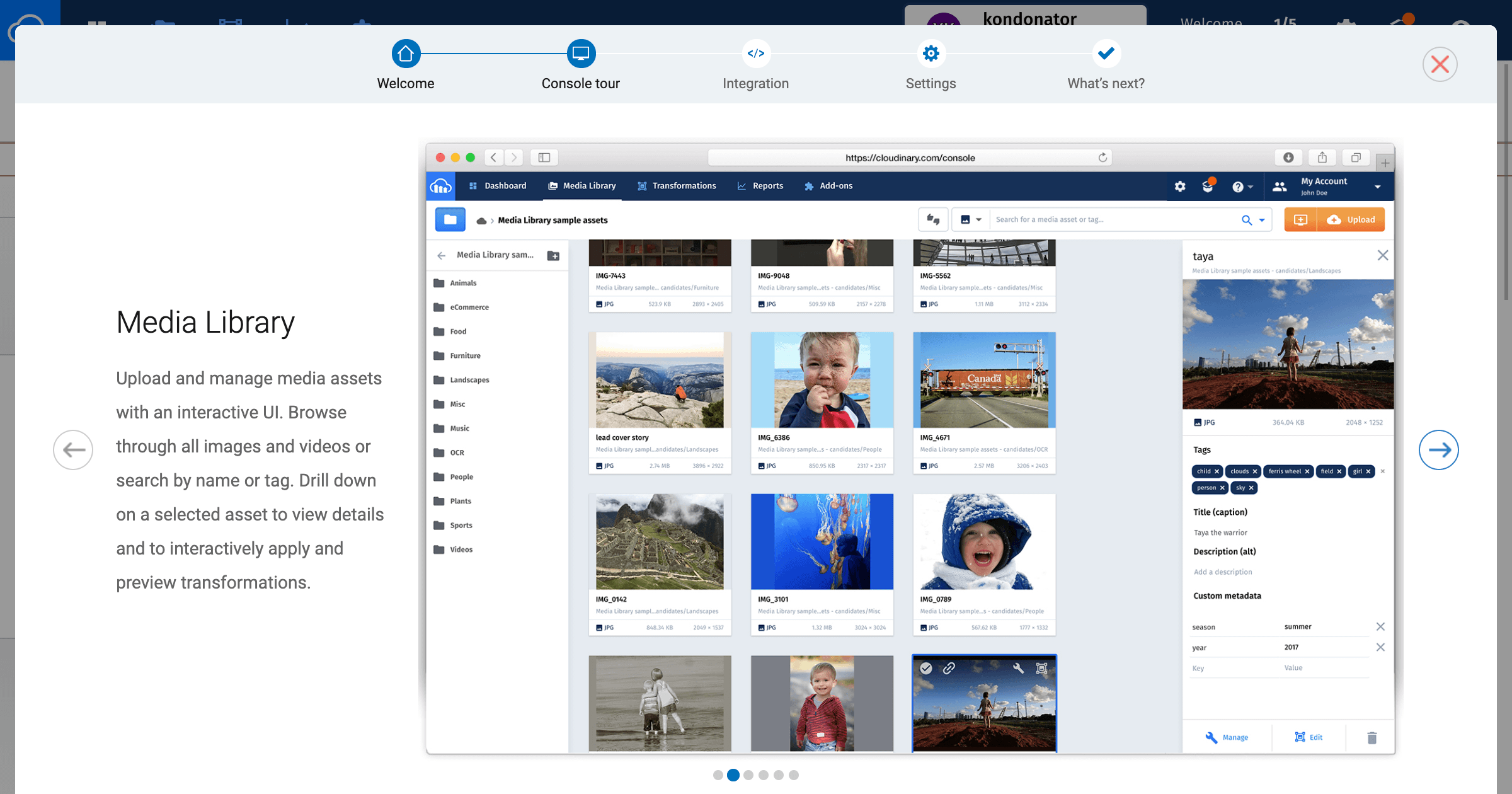Click the kondonator account name at top

[x=1029, y=18]
